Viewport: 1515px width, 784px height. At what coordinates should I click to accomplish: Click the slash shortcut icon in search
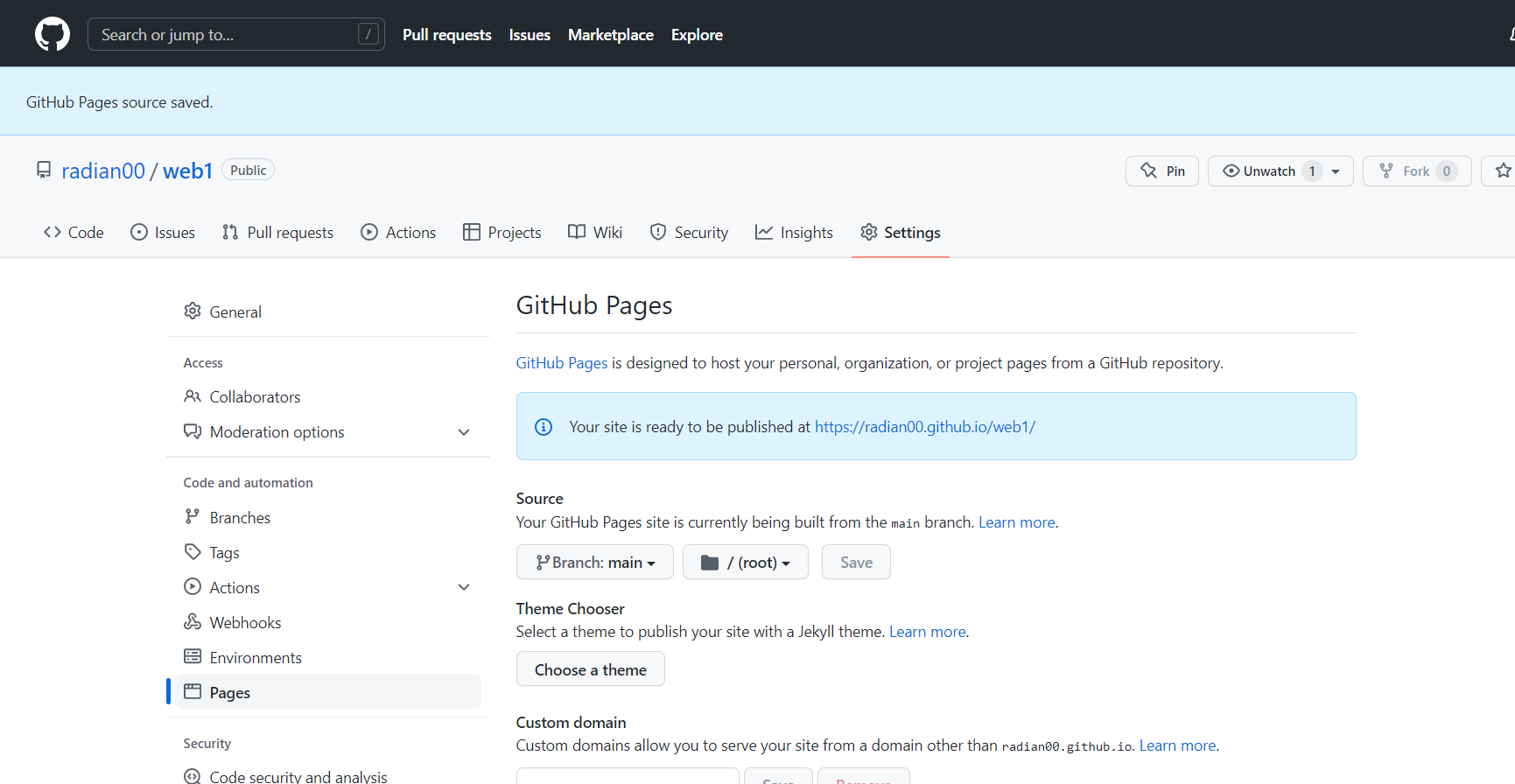[x=368, y=34]
